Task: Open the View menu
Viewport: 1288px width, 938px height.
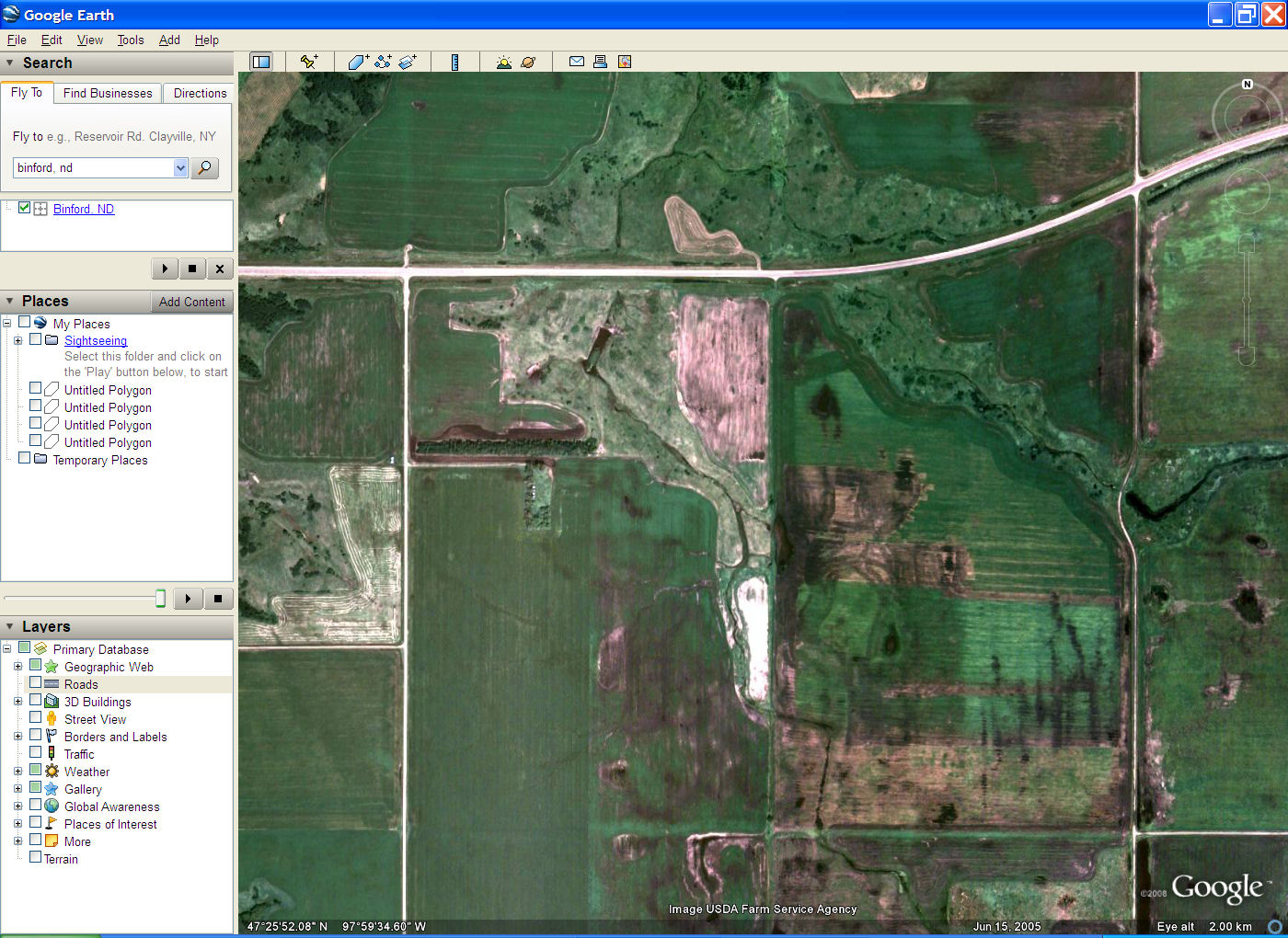Action: coord(90,40)
